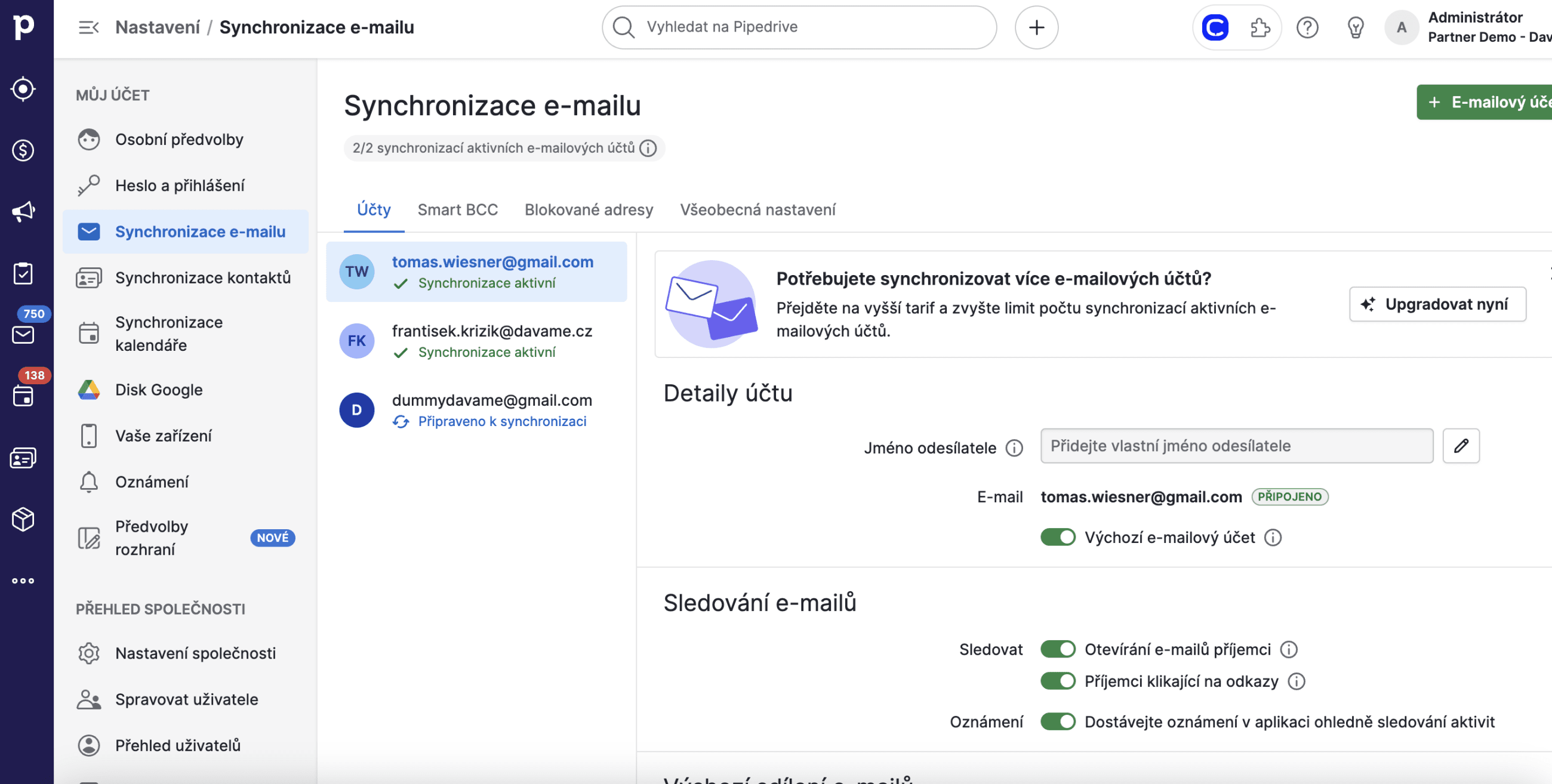Click the Pipedrive logo icon

point(24,27)
